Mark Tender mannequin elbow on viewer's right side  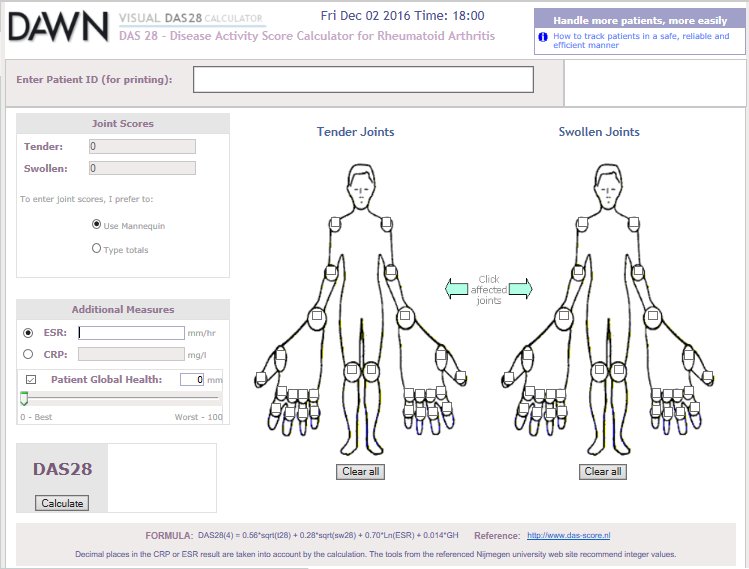391,272
